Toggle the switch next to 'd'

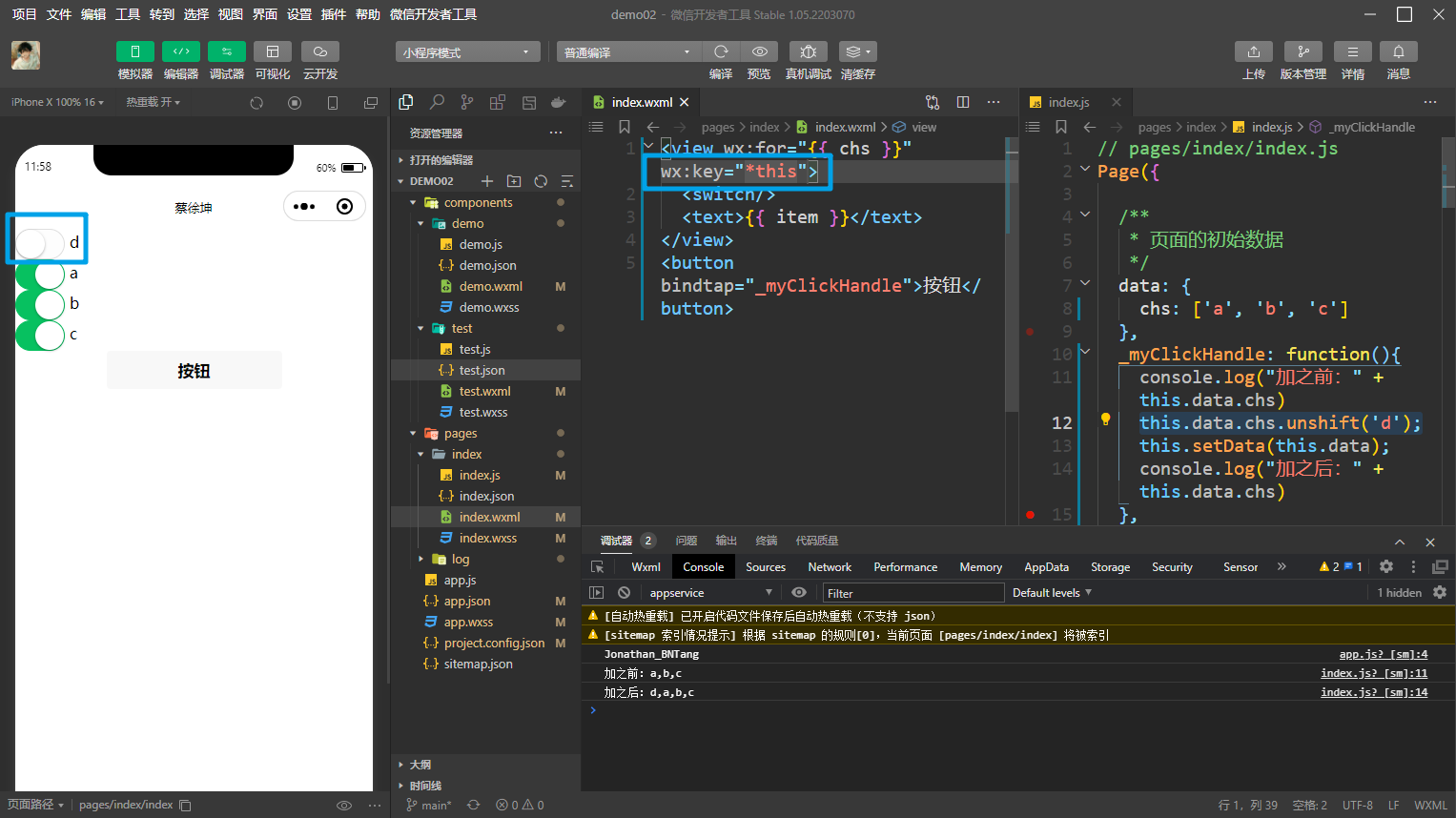tap(40, 243)
